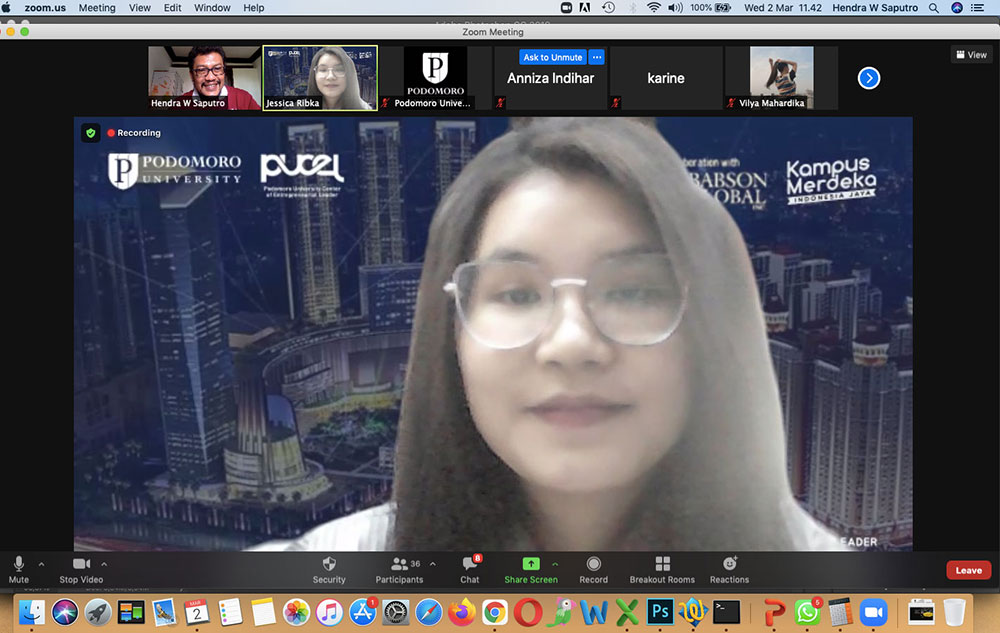Open the Window menu
The width and height of the screenshot is (1000, 633).
tap(212, 7)
